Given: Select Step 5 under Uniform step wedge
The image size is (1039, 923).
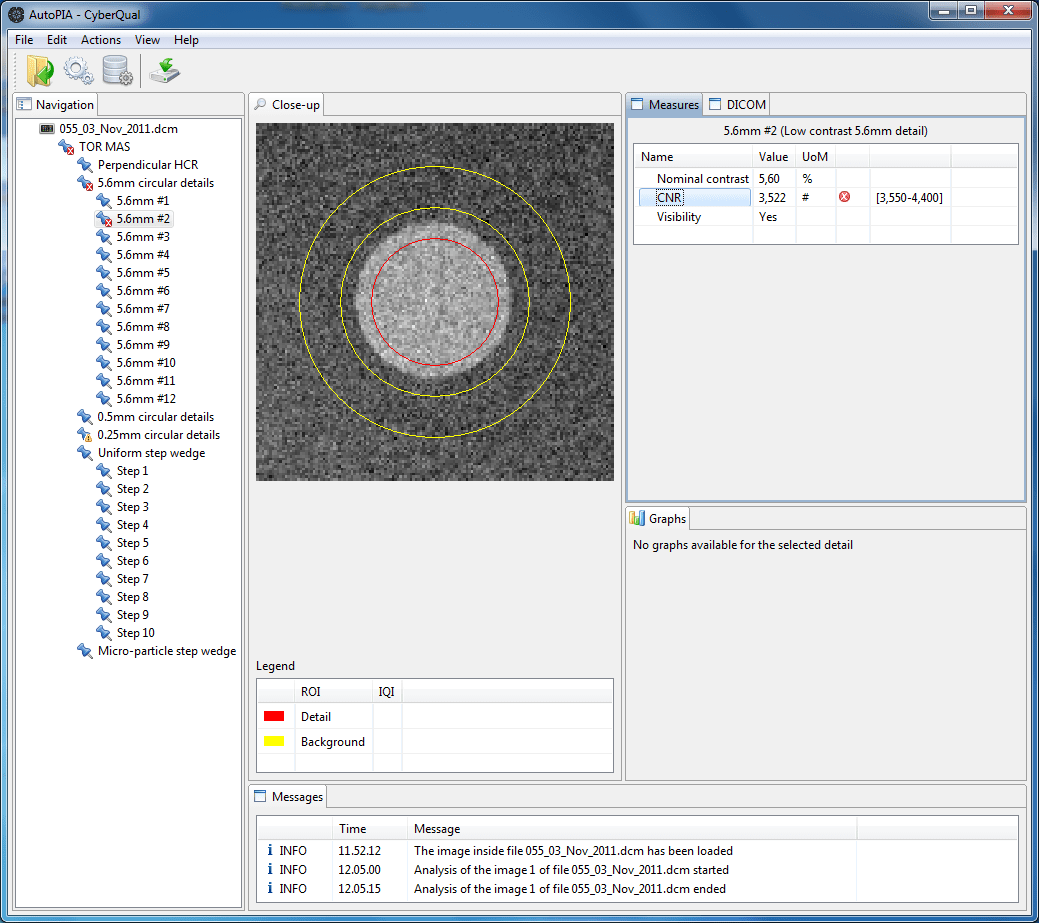Looking at the screenshot, I should (132, 543).
